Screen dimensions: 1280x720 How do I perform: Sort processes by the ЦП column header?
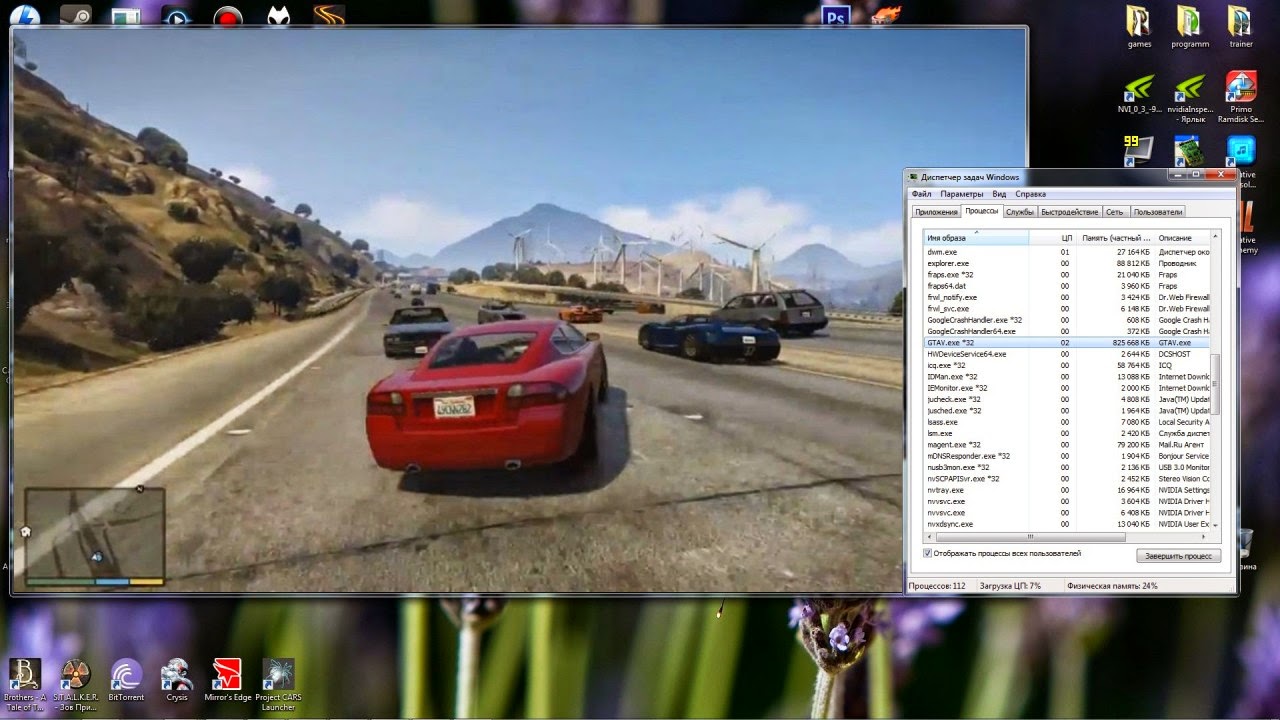click(1053, 238)
